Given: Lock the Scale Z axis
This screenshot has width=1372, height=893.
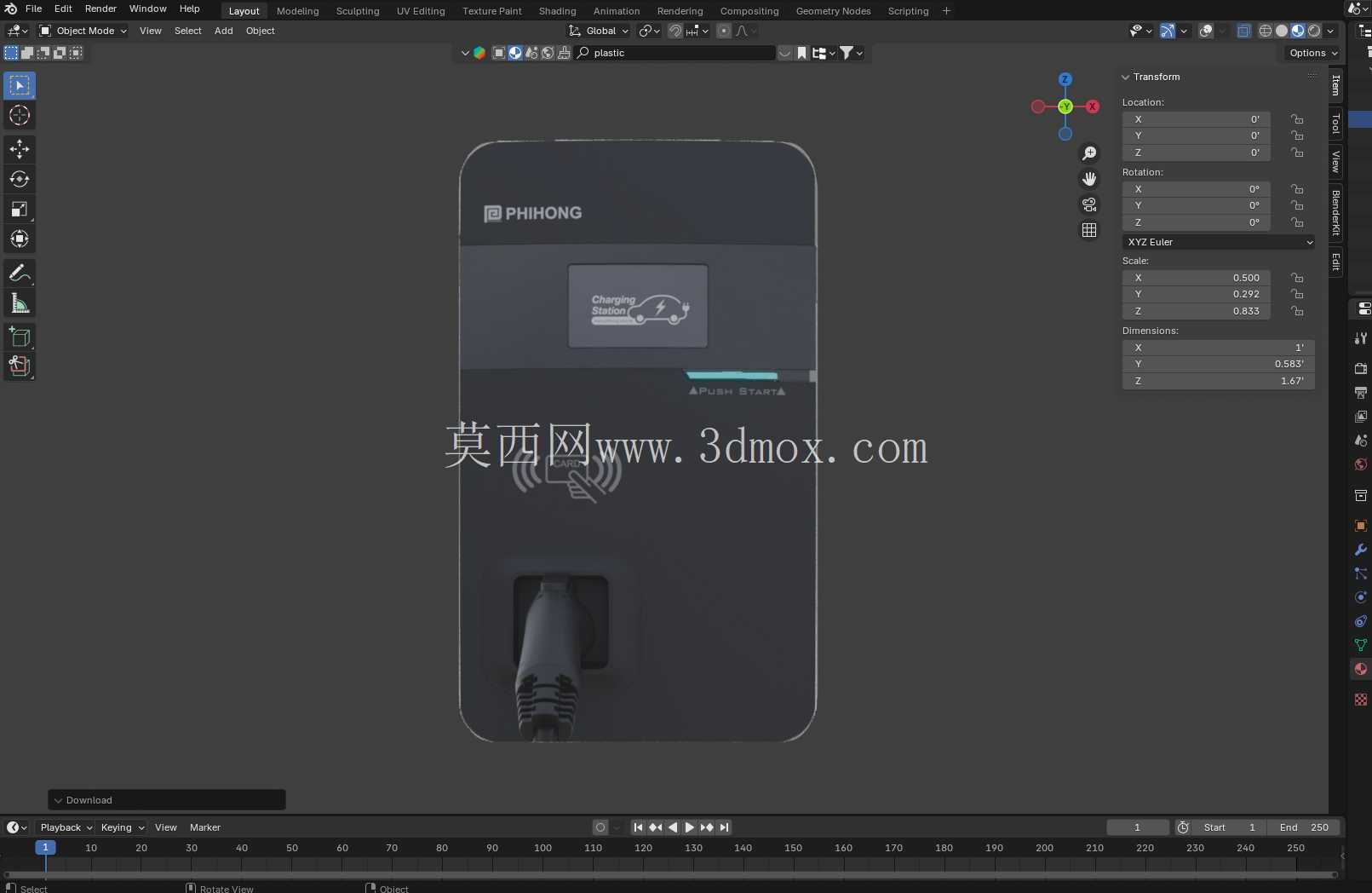Looking at the screenshot, I should point(1297,311).
